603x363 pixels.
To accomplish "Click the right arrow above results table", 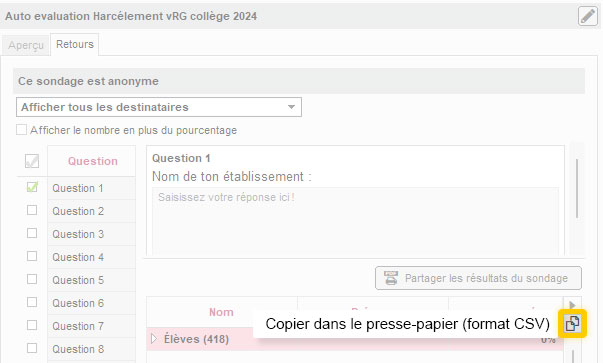I will (x=572, y=305).
